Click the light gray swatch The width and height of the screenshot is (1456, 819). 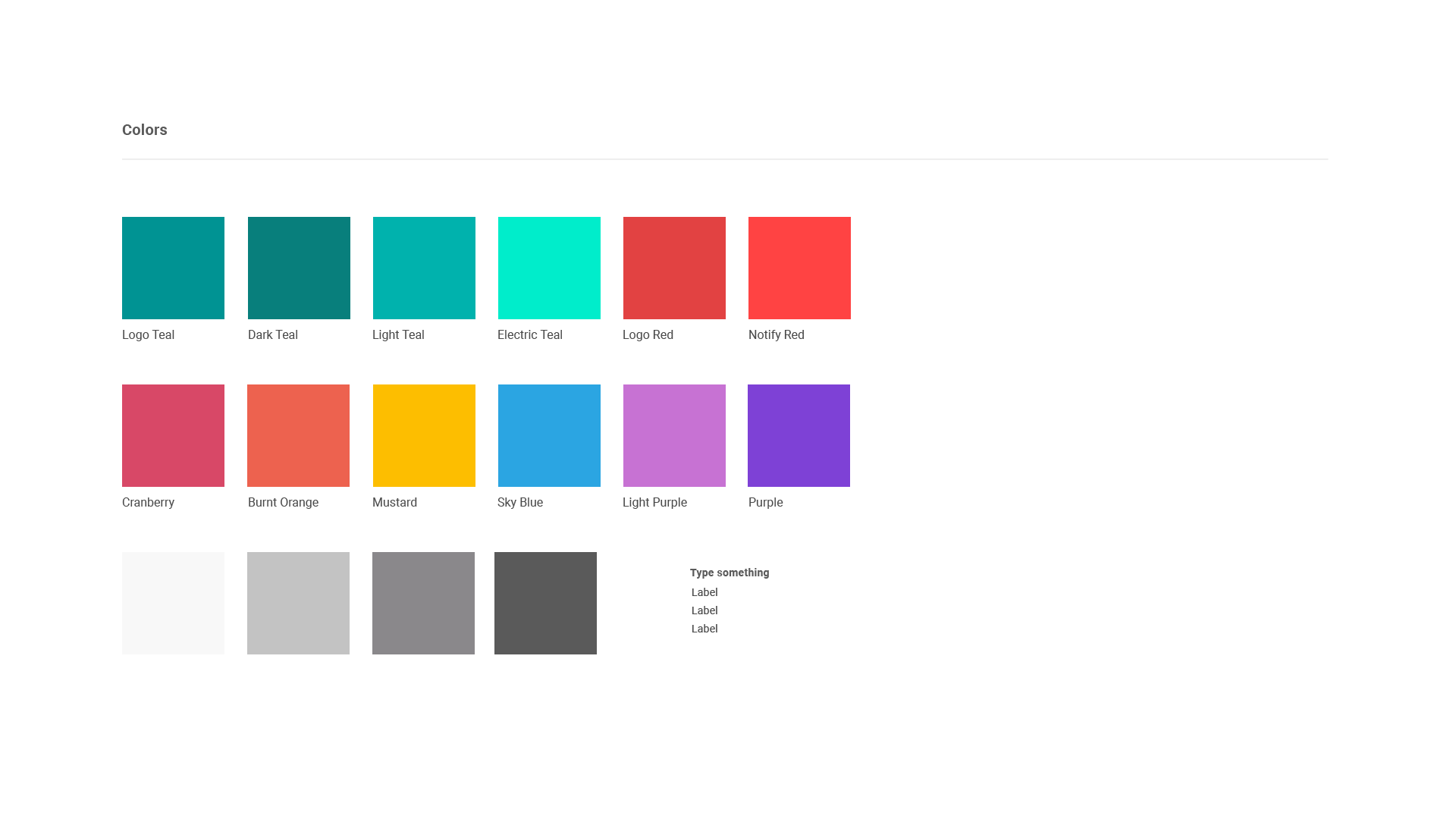click(x=298, y=603)
